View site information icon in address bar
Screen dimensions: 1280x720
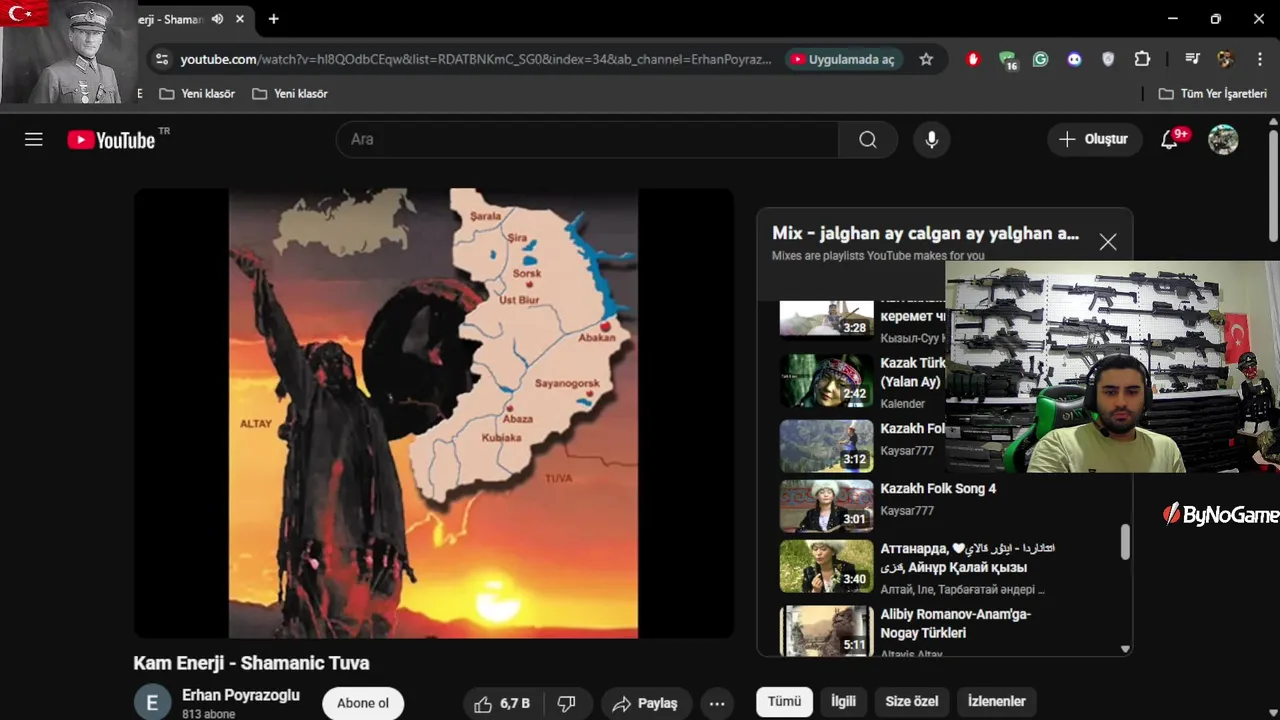[x=162, y=59]
